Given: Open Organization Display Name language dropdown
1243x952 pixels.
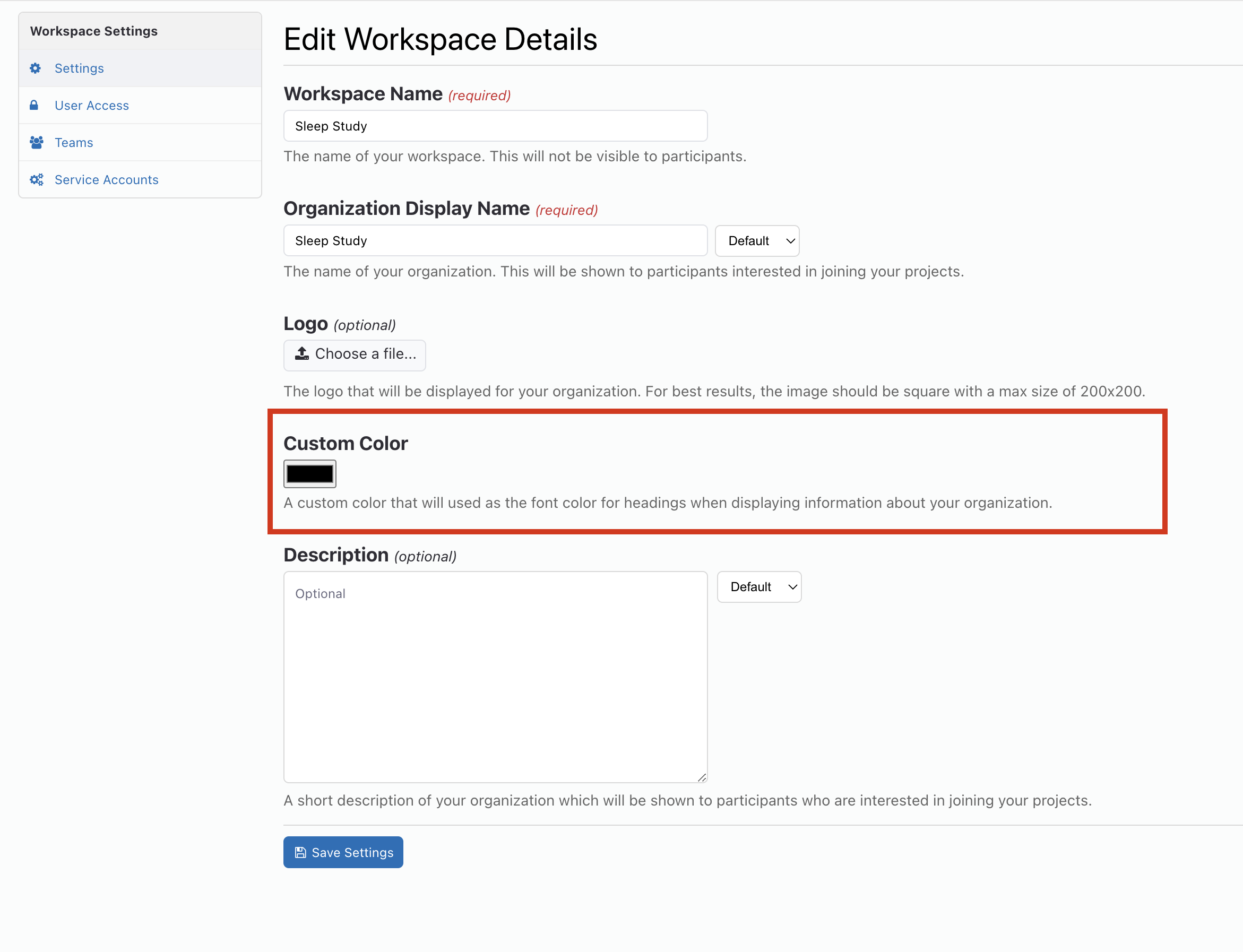Looking at the screenshot, I should coord(756,241).
